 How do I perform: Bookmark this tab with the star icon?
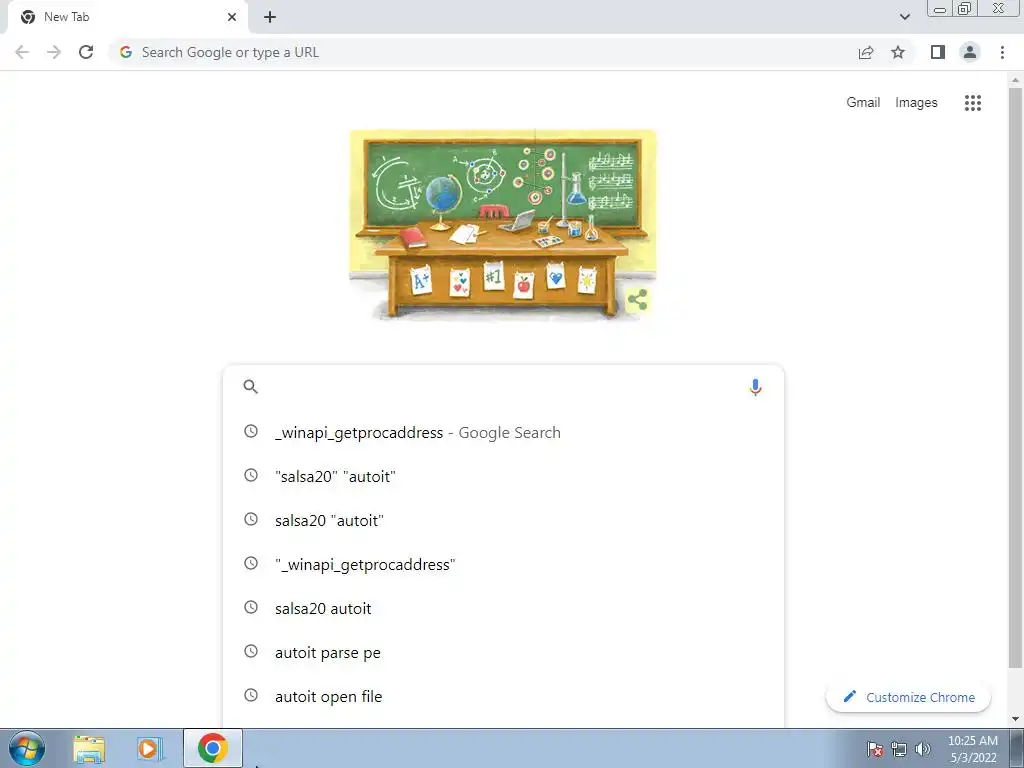tap(898, 52)
